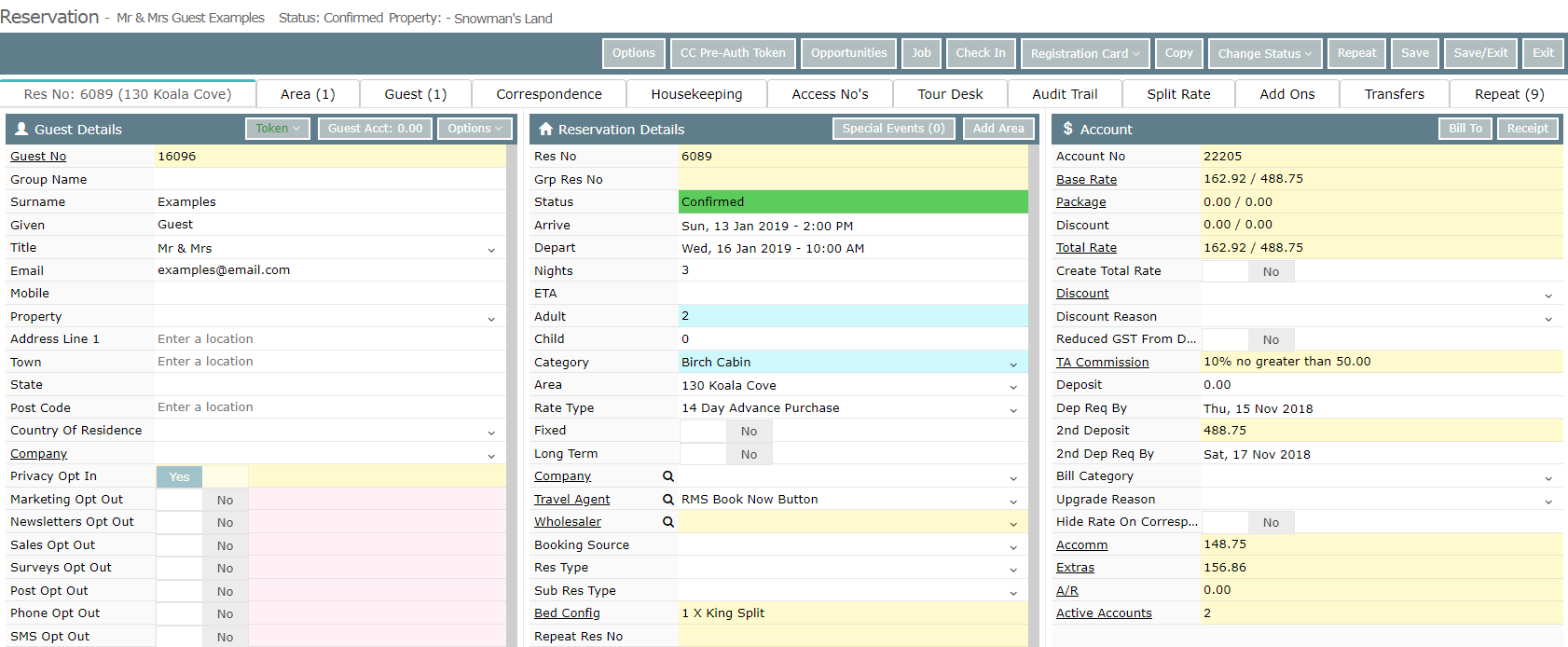Toggle Newsletters Opt Out switch
Image resolution: width=1568 pixels, height=647 pixels.
pyautogui.click(x=202, y=522)
